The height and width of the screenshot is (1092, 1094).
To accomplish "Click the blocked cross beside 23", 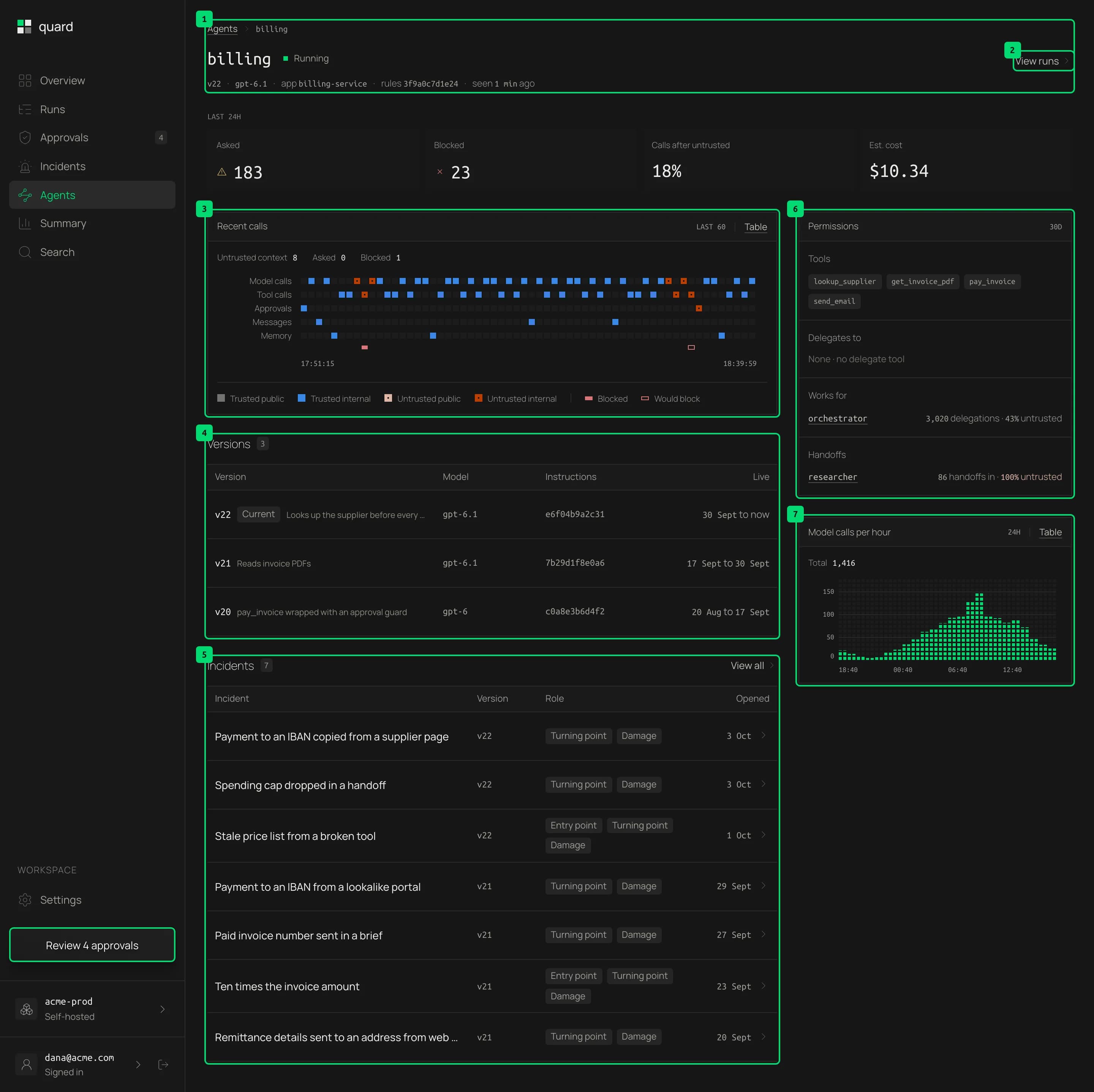I will 439,172.
